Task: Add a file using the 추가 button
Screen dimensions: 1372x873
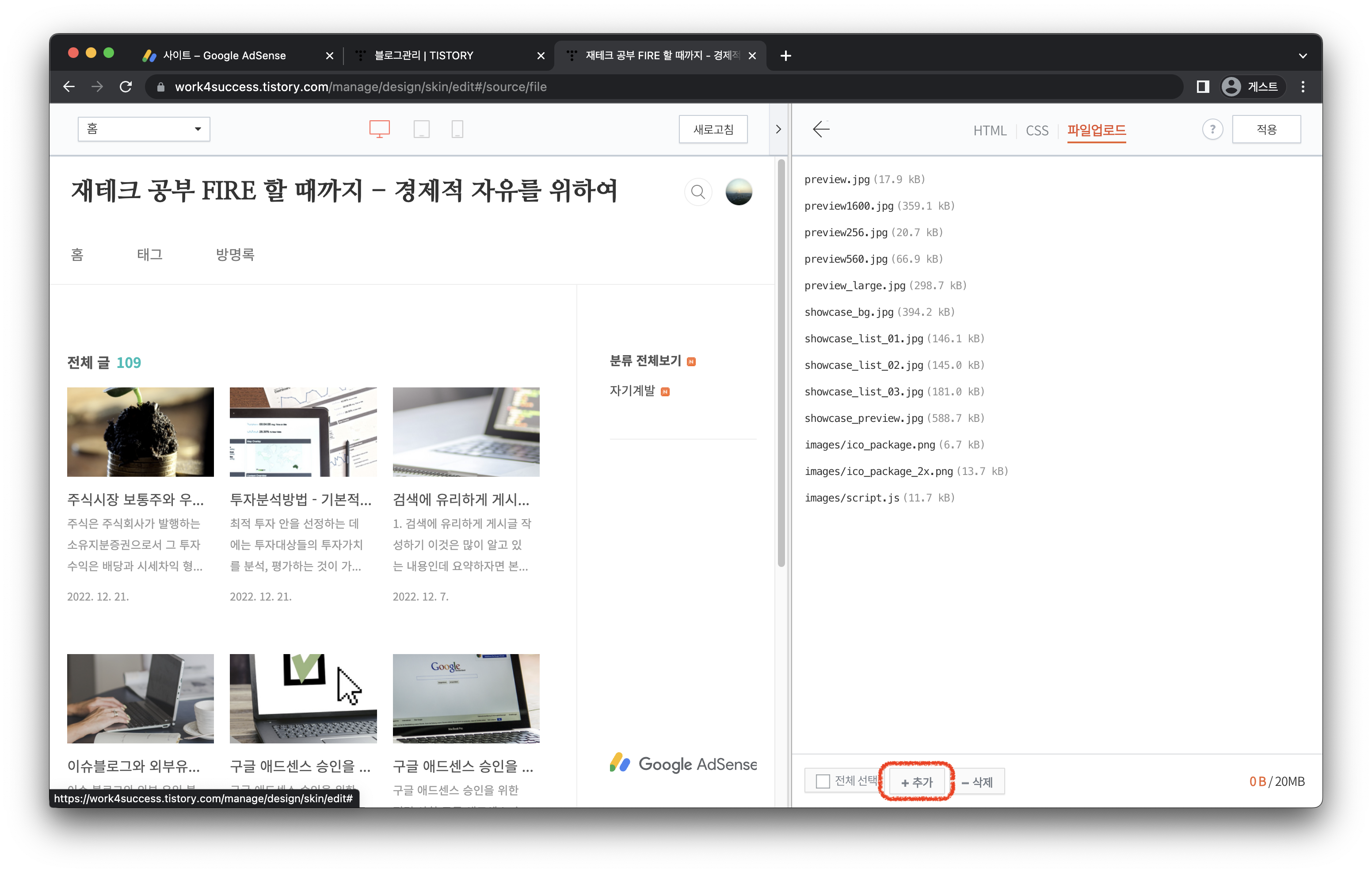Action: (916, 781)
